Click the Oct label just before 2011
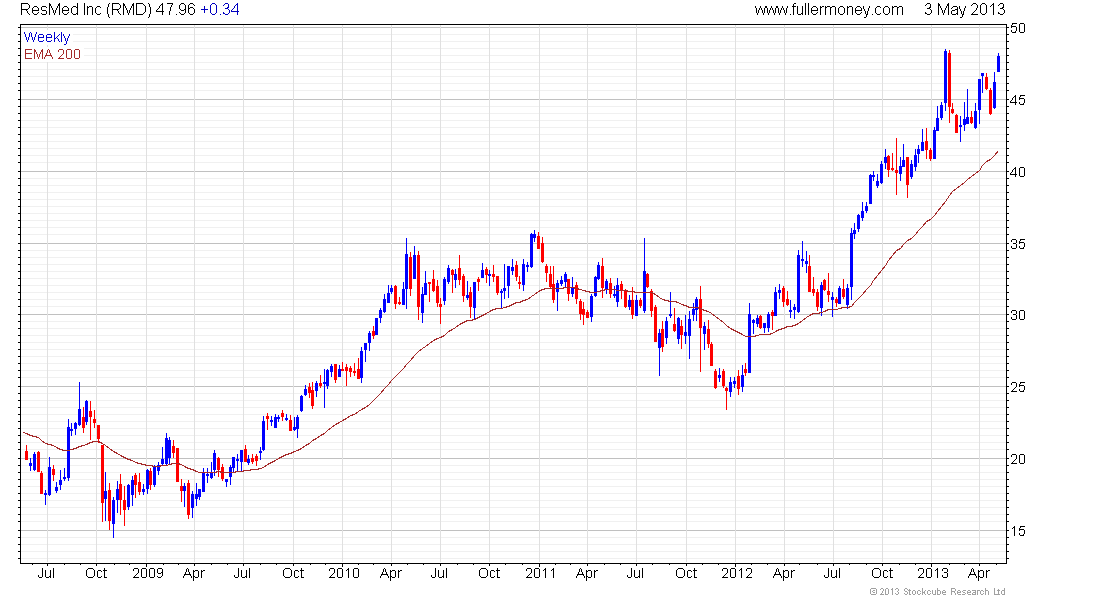1100x600 pixels. click(489, 573)
